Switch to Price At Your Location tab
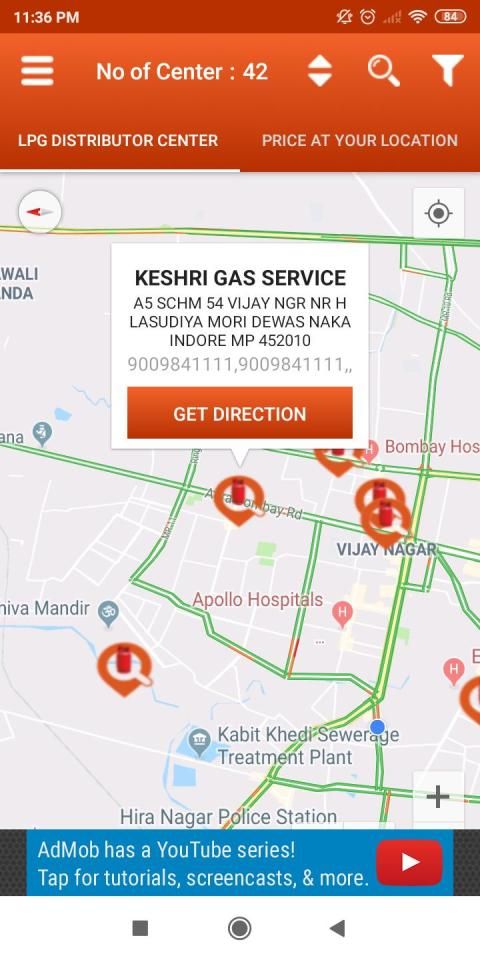This screenshot has width=480, height=960. (x=360, y=140)
